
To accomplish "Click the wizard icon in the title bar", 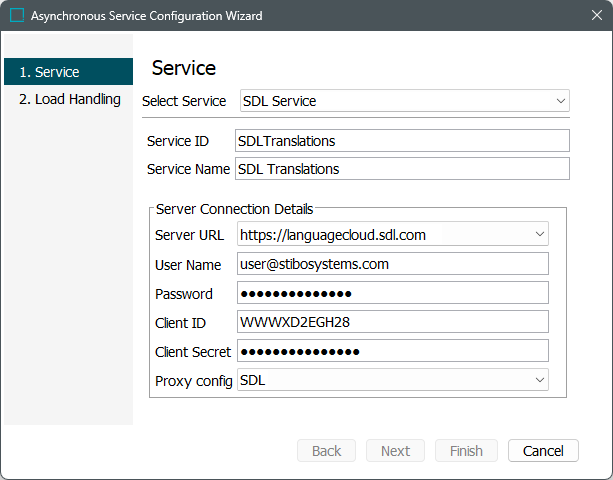I will click(17, 16).
